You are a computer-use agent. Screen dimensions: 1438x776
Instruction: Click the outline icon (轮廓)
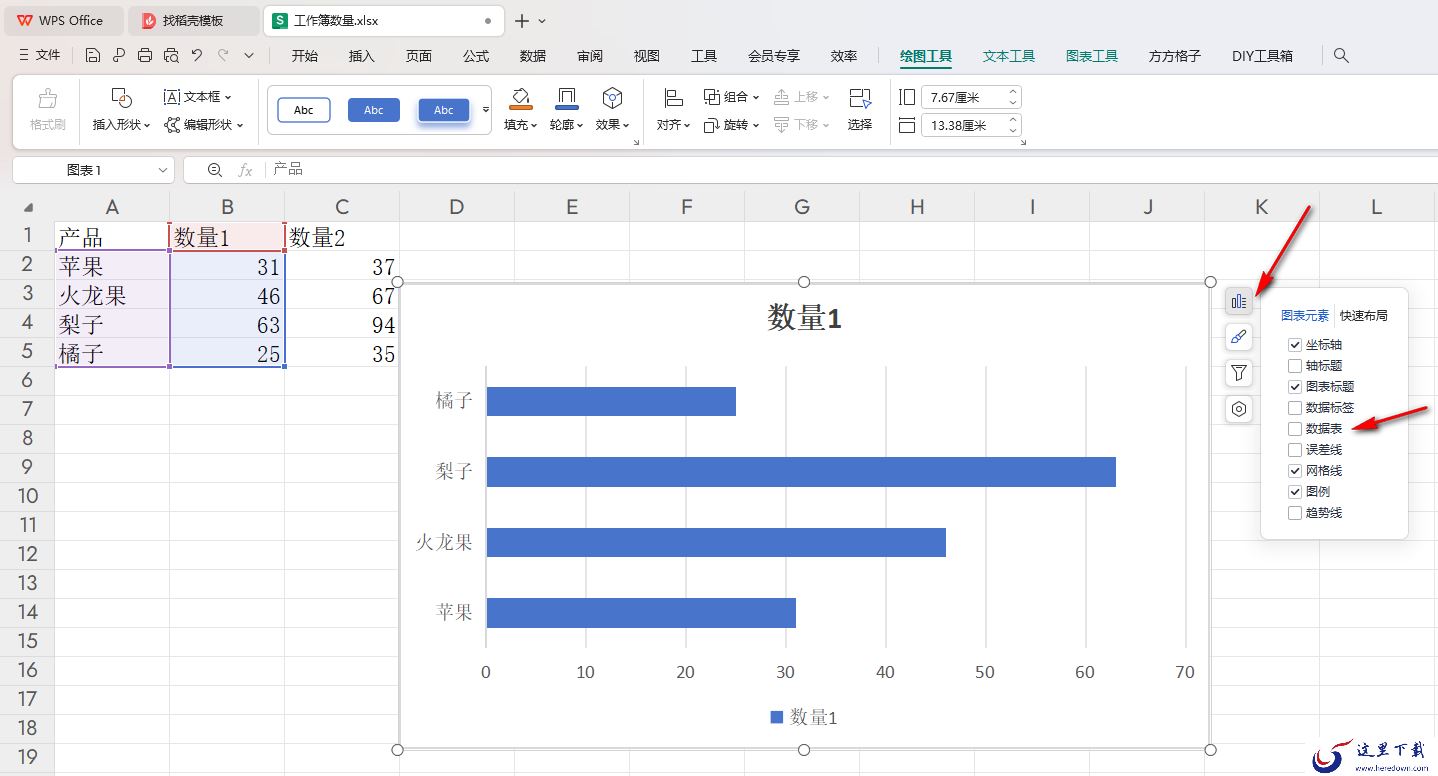tap(566, 98)
